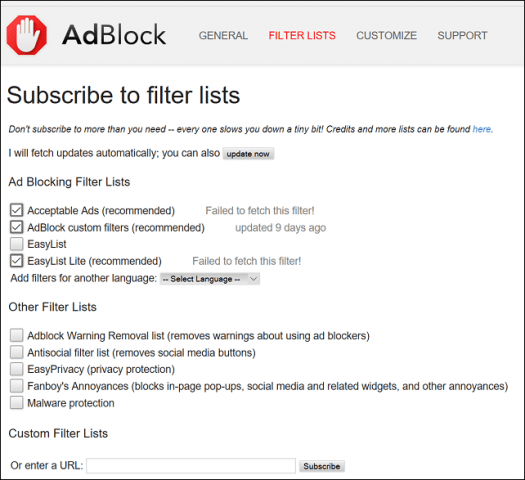Enable EasyPrivacy privacy protection
Image resolution: width=525 pixels, height=480 pixels.
click(x=16, y=369)
